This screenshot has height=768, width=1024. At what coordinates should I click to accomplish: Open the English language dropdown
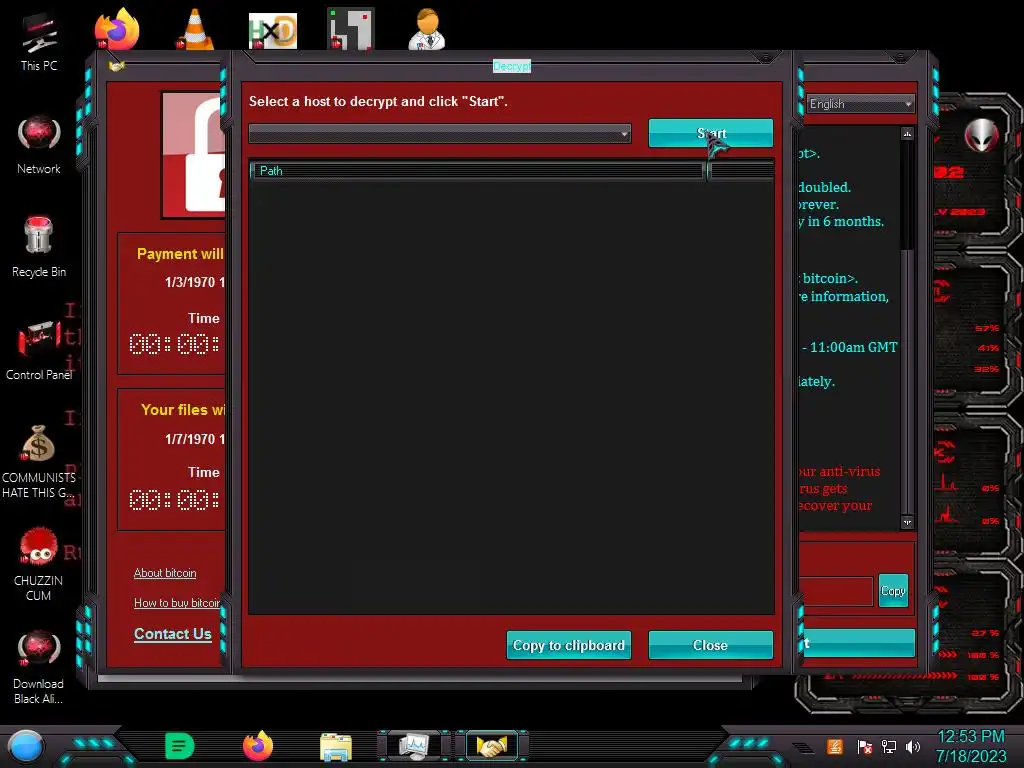tap(860, 104)
